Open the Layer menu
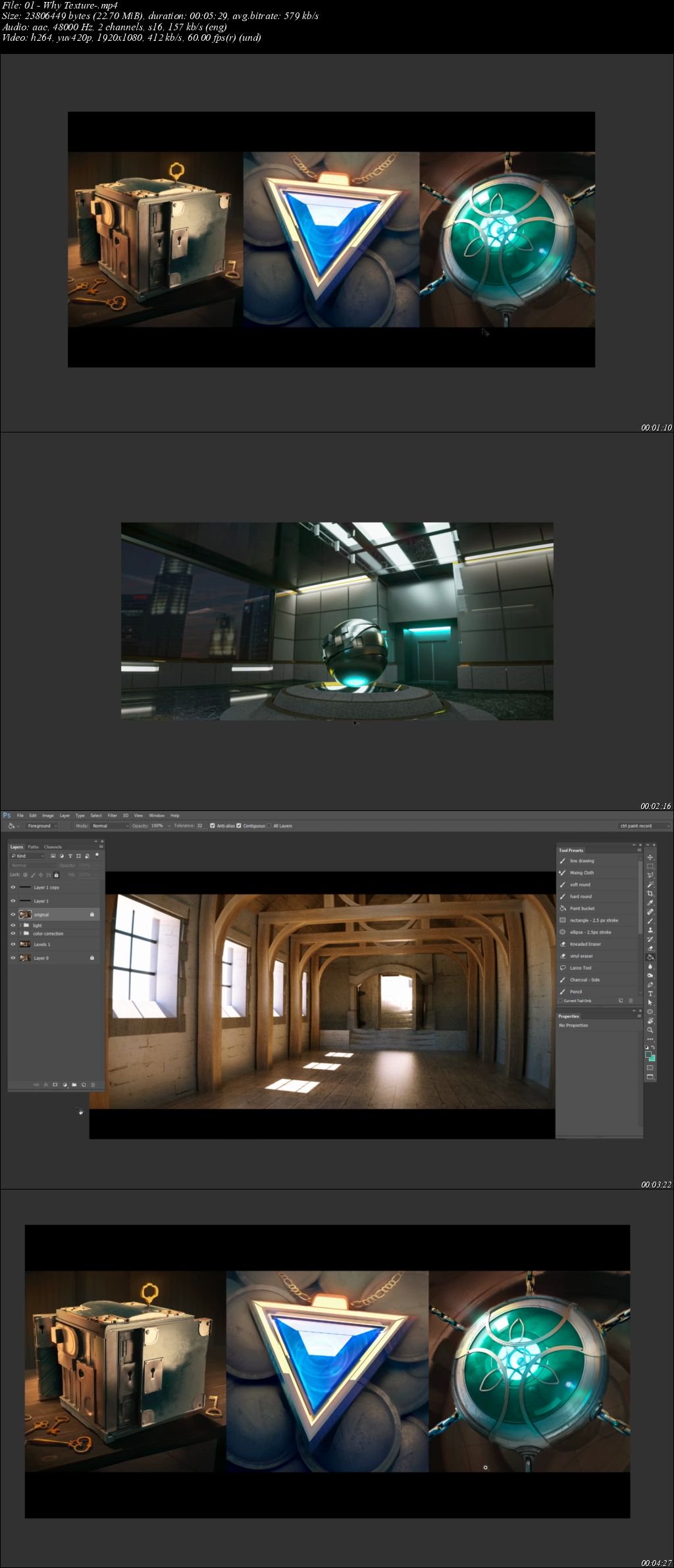The width and height of the screenshot is (674, 1568). coord(65,816)
